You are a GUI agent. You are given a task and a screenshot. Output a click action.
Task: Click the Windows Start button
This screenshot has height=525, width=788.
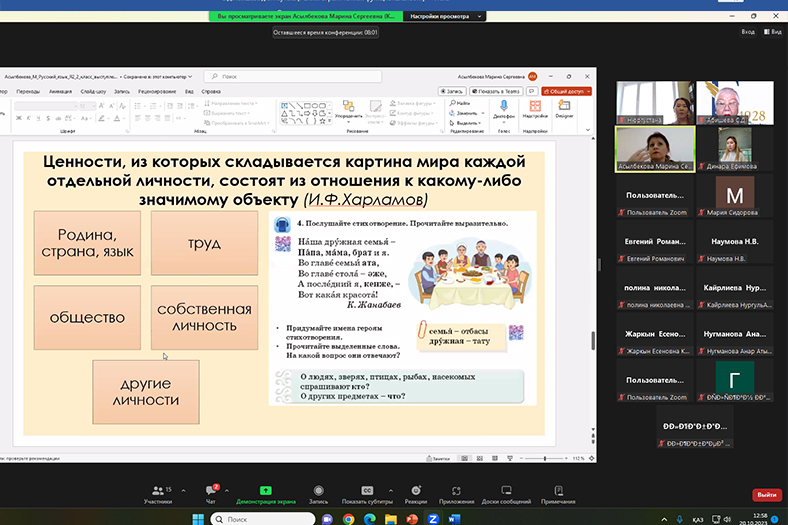198,519
